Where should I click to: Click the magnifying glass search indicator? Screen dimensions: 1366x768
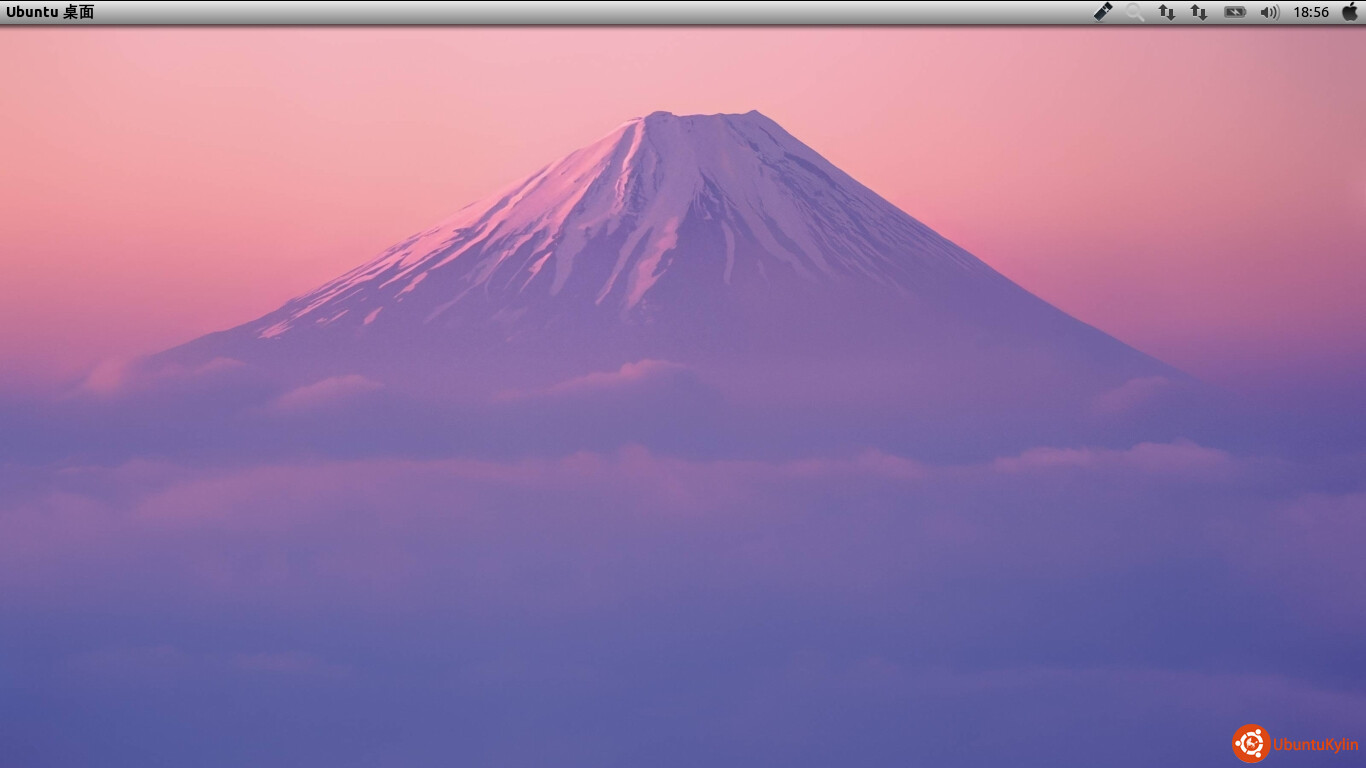1135,12
